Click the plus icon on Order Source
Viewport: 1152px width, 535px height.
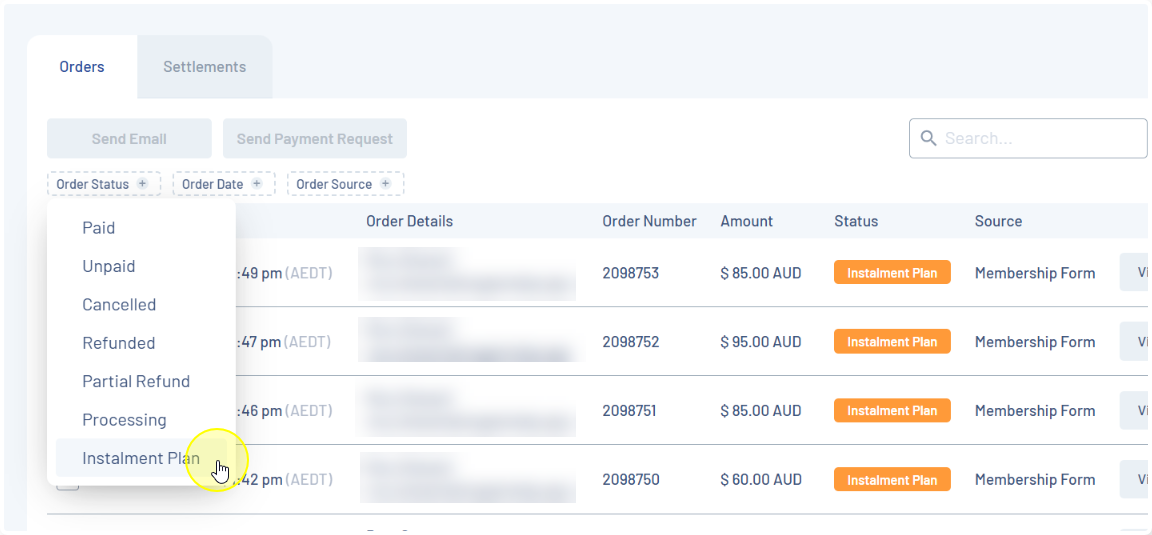[x=386, y=184]
